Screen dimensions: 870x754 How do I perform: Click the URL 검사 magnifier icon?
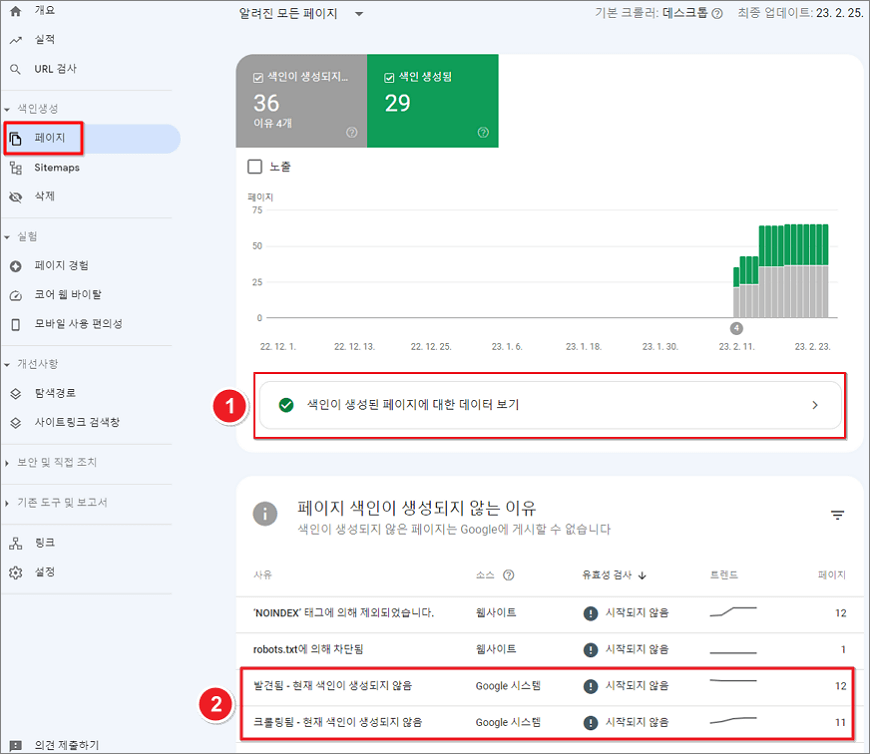click(x=16, y=69)
